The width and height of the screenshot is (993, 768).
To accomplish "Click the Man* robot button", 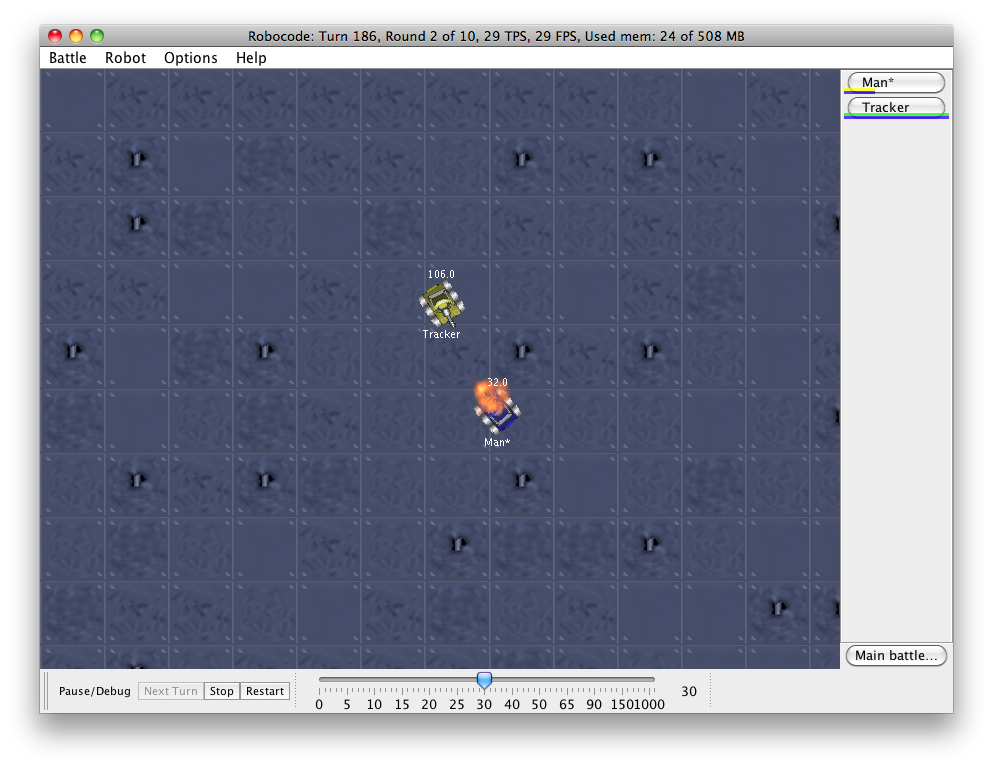I will tap(895, 82).
